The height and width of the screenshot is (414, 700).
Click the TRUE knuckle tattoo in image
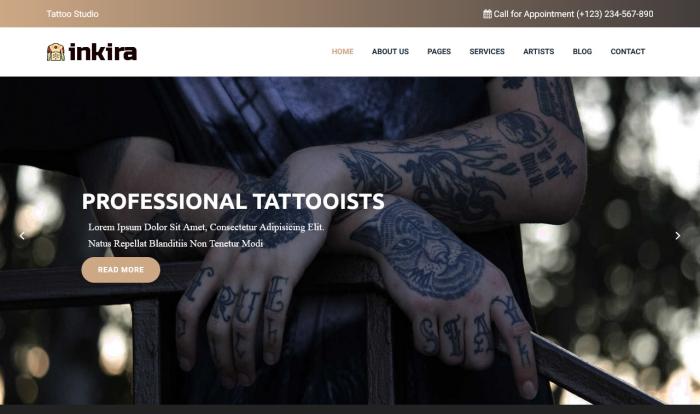click(237, 297)
